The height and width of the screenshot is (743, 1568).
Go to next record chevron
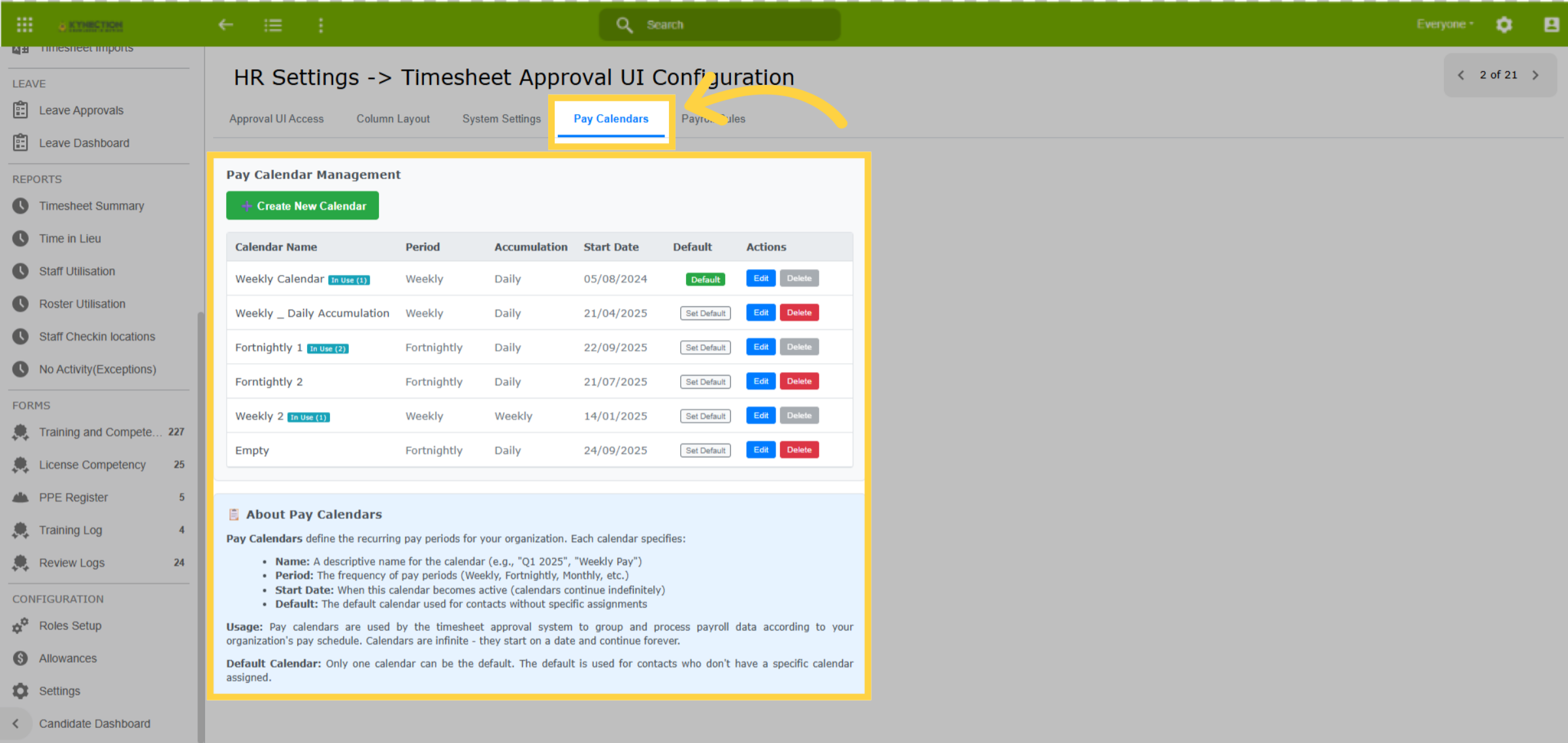(1535, 75)
